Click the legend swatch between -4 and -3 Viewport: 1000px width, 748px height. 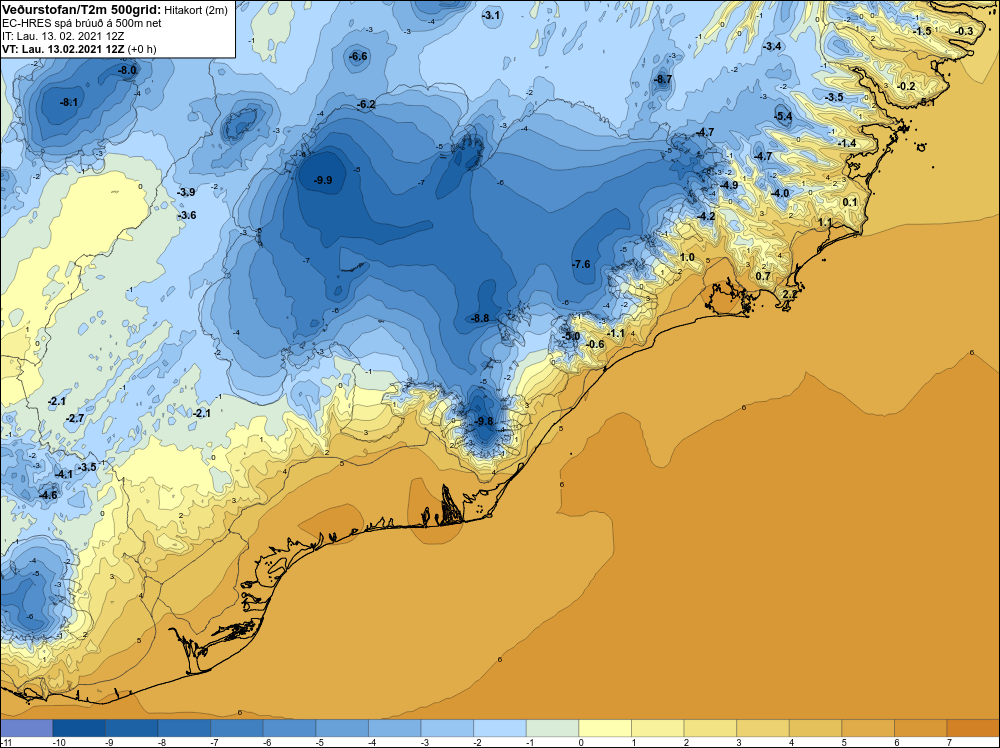[x=395, y=728]
